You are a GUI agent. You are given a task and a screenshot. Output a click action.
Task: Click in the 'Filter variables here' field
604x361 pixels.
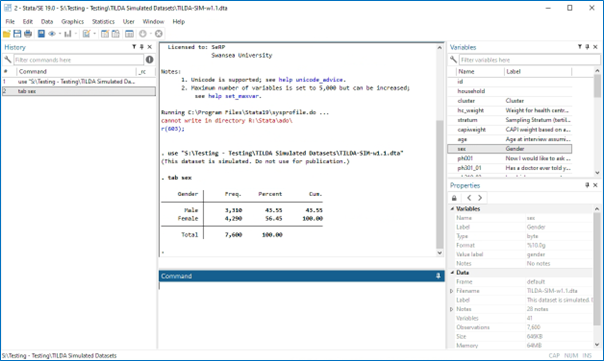tap(530, 60)
